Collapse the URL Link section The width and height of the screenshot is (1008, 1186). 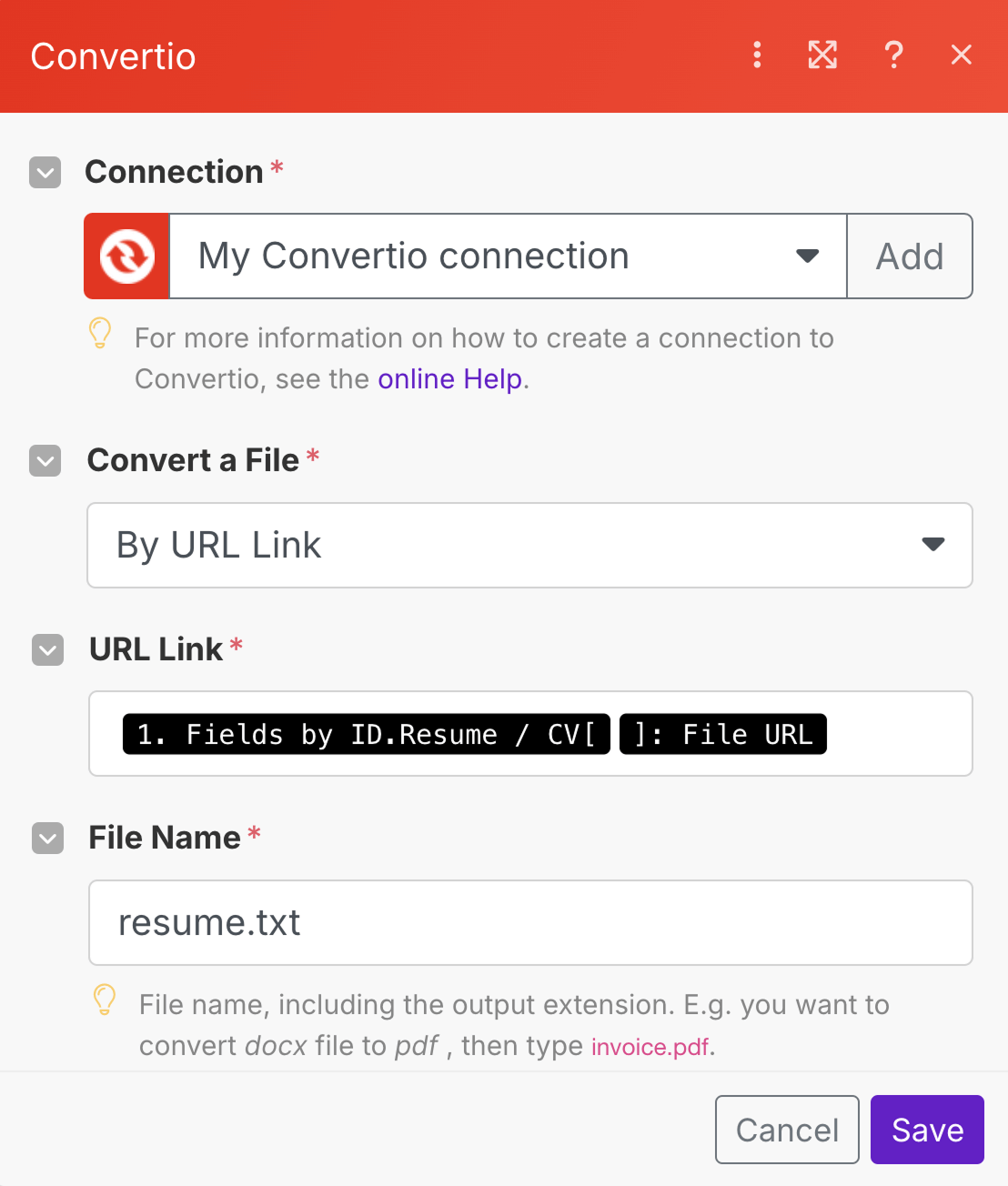(x=47, y=650)
